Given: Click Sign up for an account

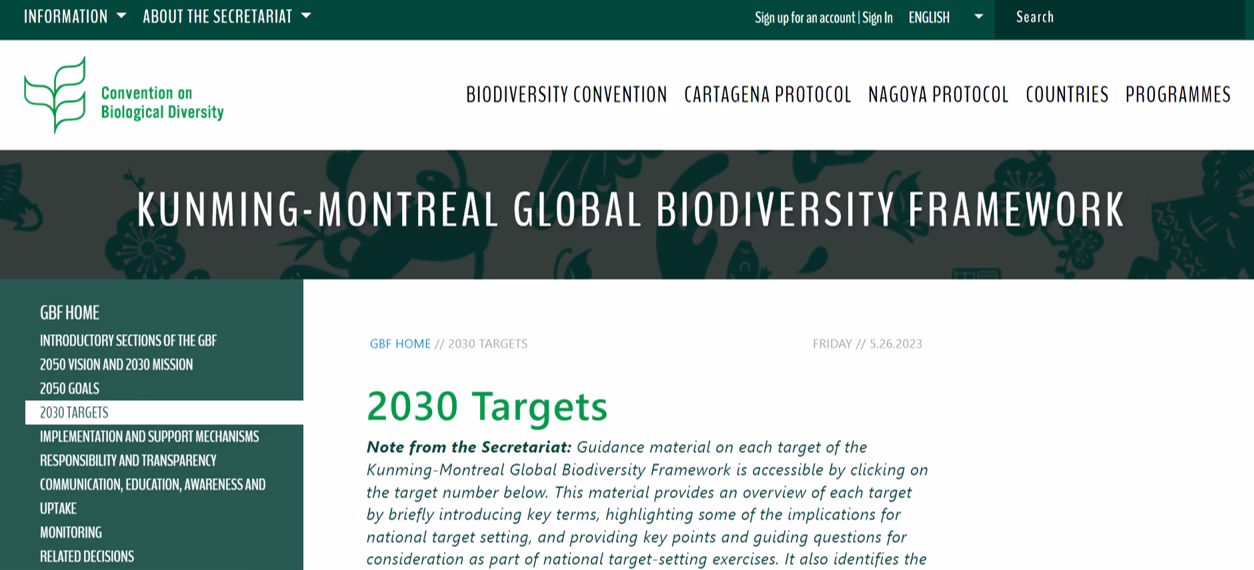Looking at the screenshot, I should [x=804, y=18].
